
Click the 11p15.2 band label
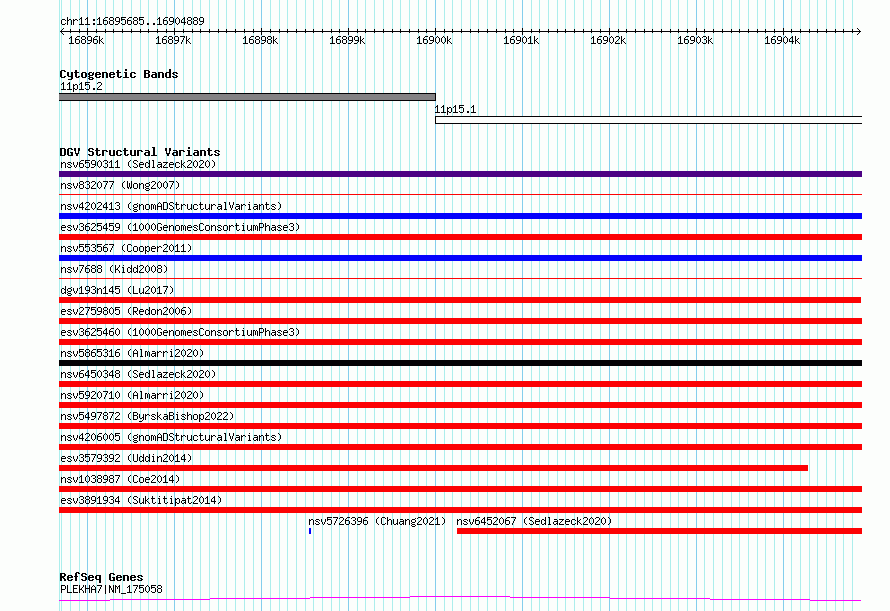81,86
